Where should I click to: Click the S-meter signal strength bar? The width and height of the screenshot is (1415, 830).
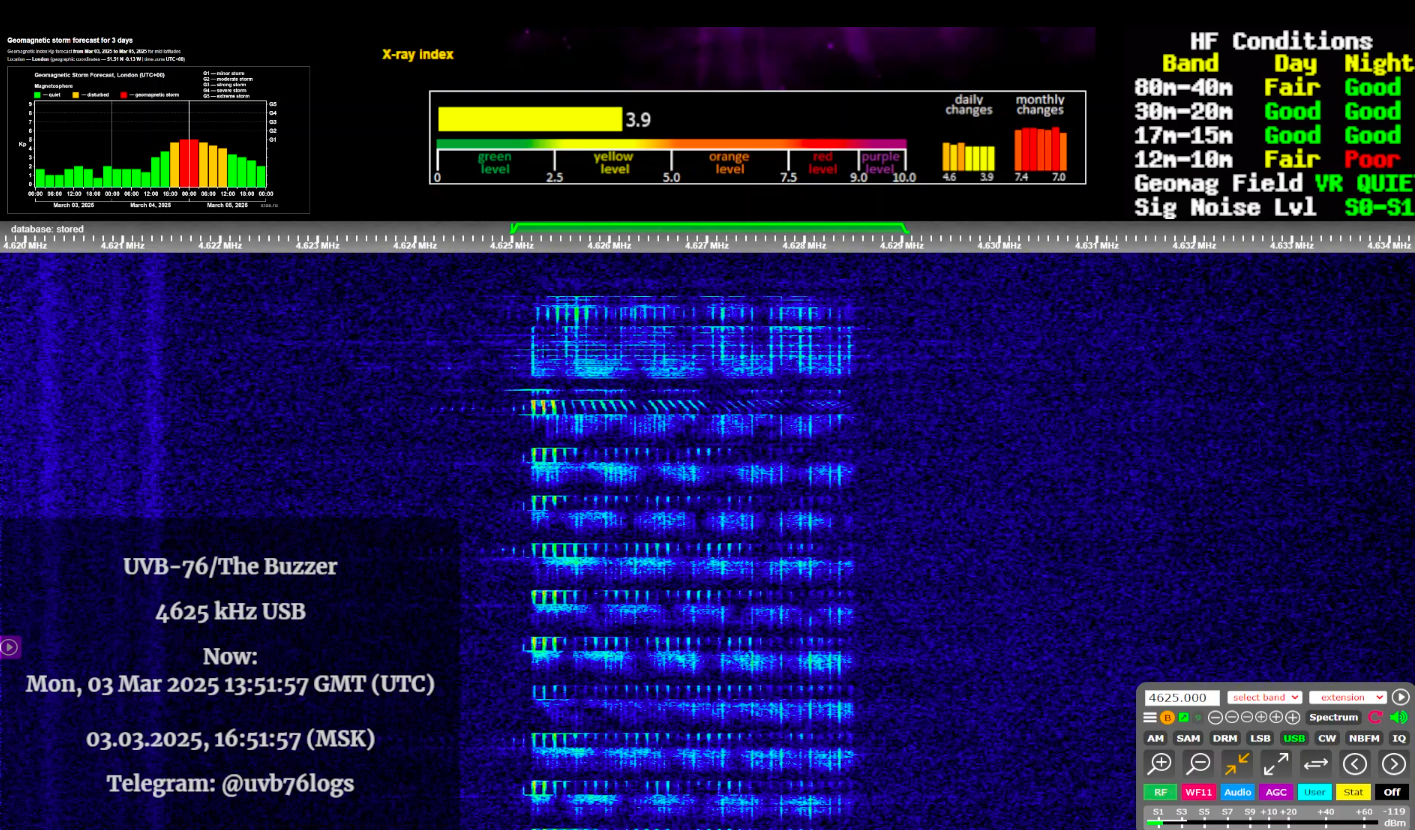tap(1262, 822)
